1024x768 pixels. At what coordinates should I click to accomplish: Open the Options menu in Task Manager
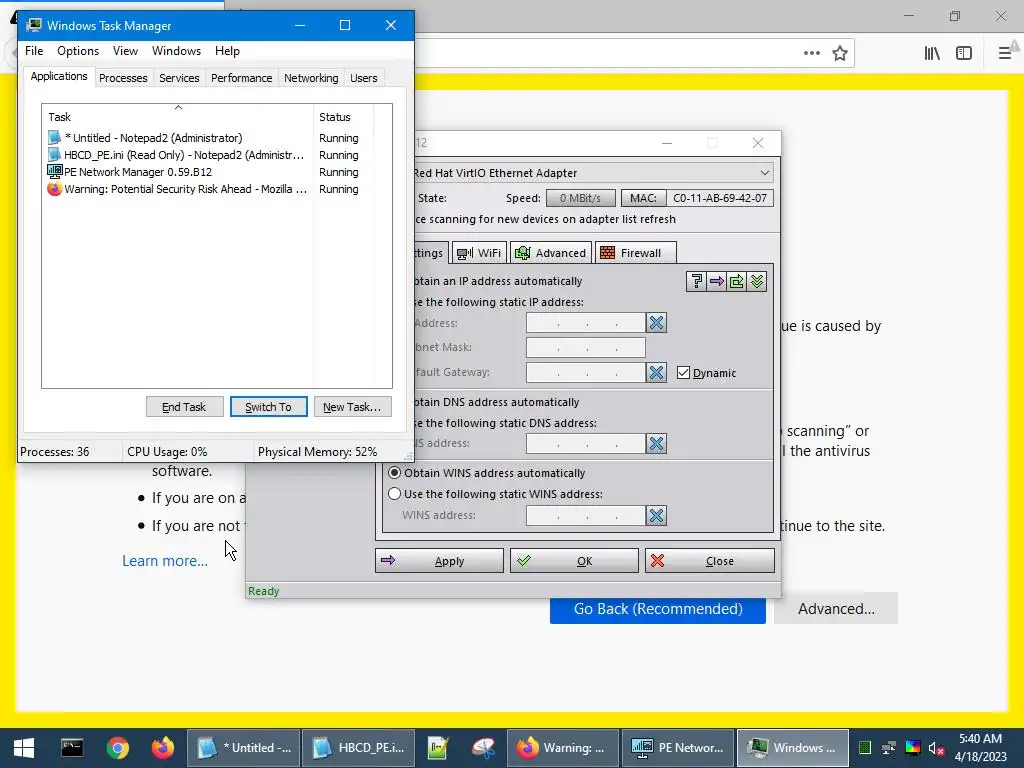point(78,51)
